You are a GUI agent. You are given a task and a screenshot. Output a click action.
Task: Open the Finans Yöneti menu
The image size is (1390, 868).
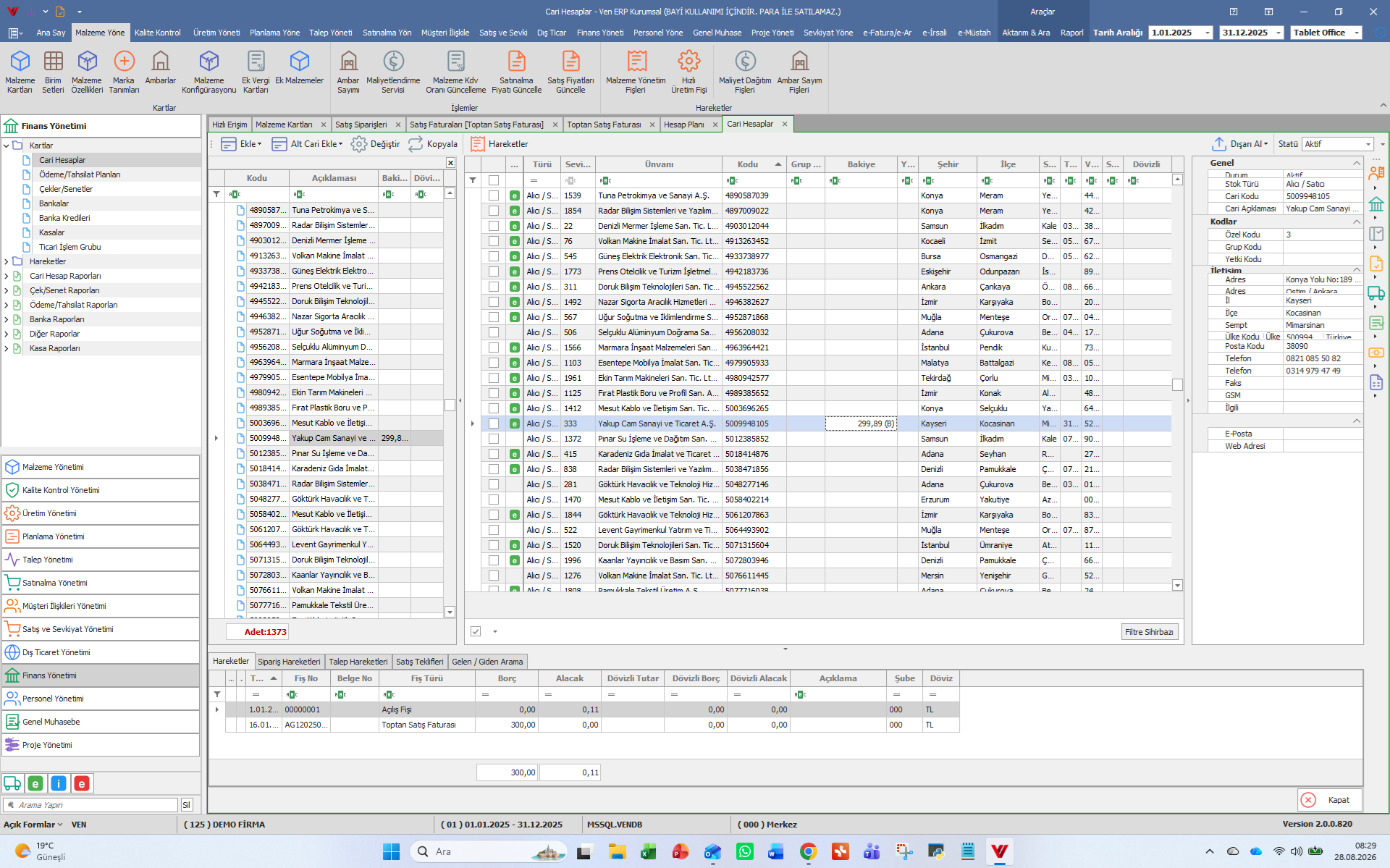[599, 33]
